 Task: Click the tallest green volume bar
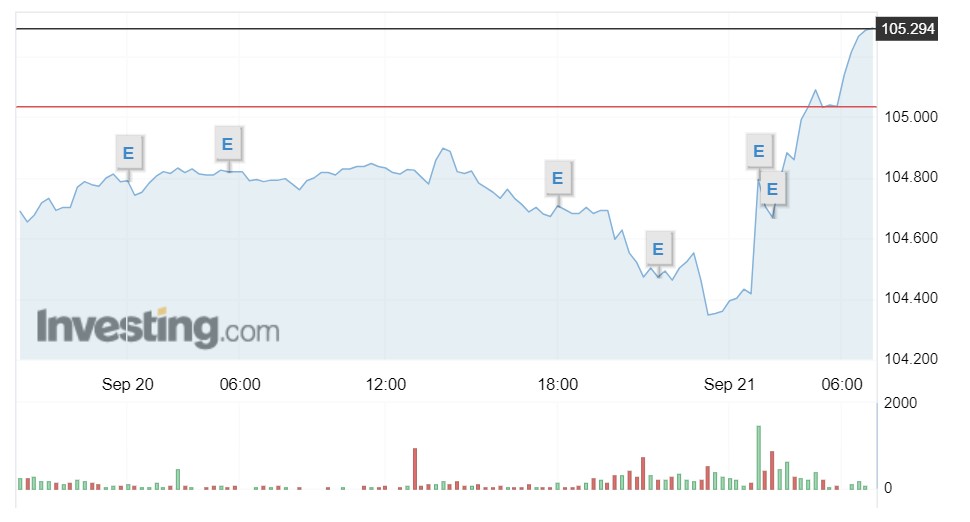(758, 458)
